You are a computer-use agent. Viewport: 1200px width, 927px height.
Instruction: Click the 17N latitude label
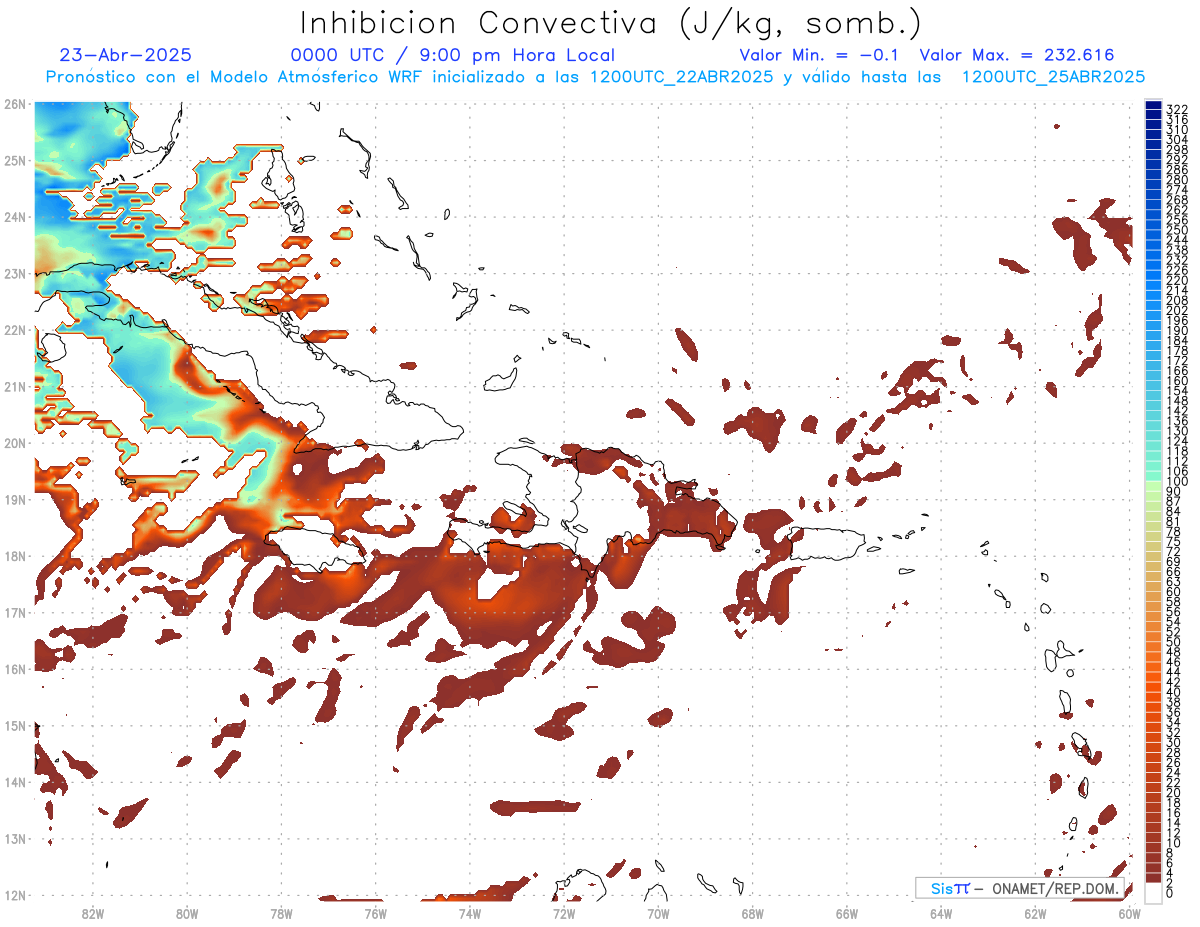[x=15, y=612]
